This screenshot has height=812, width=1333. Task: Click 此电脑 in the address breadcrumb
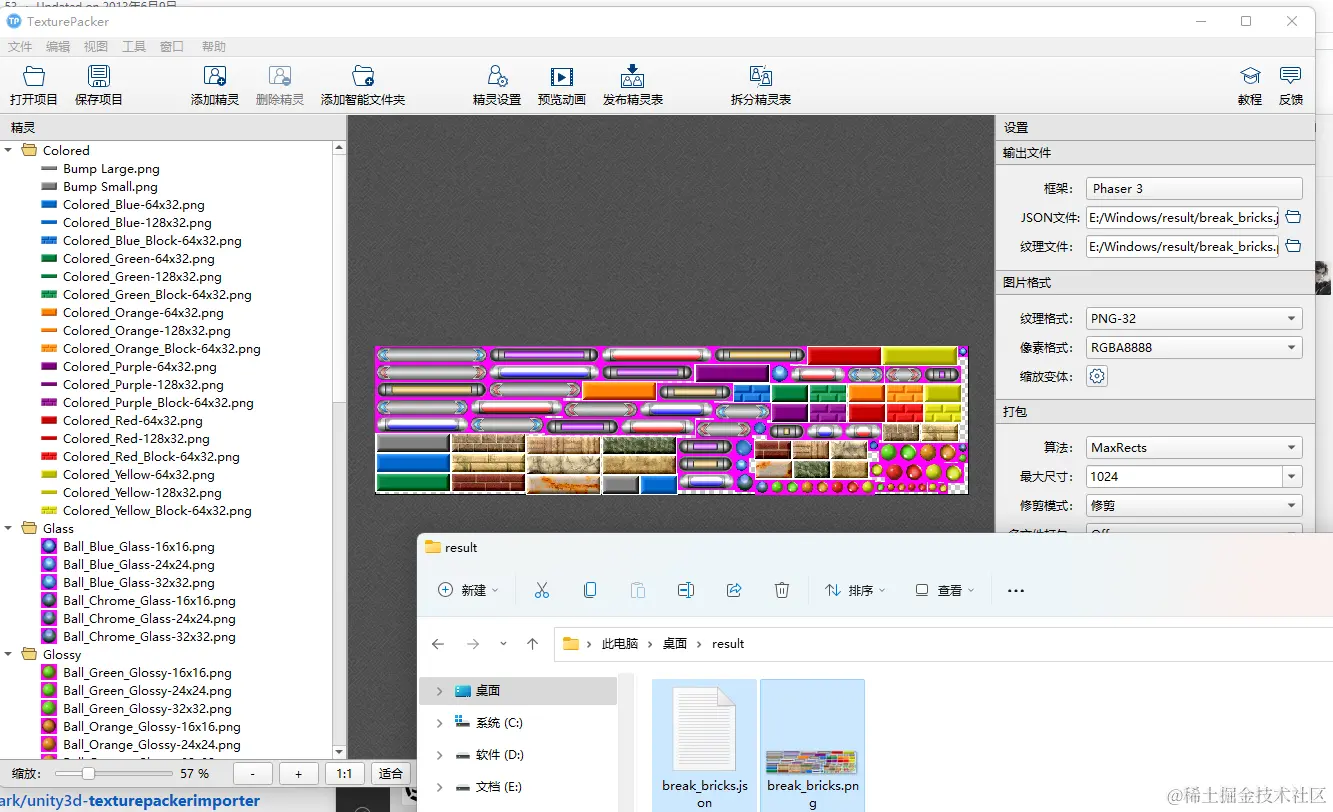(x=620, y=644)
